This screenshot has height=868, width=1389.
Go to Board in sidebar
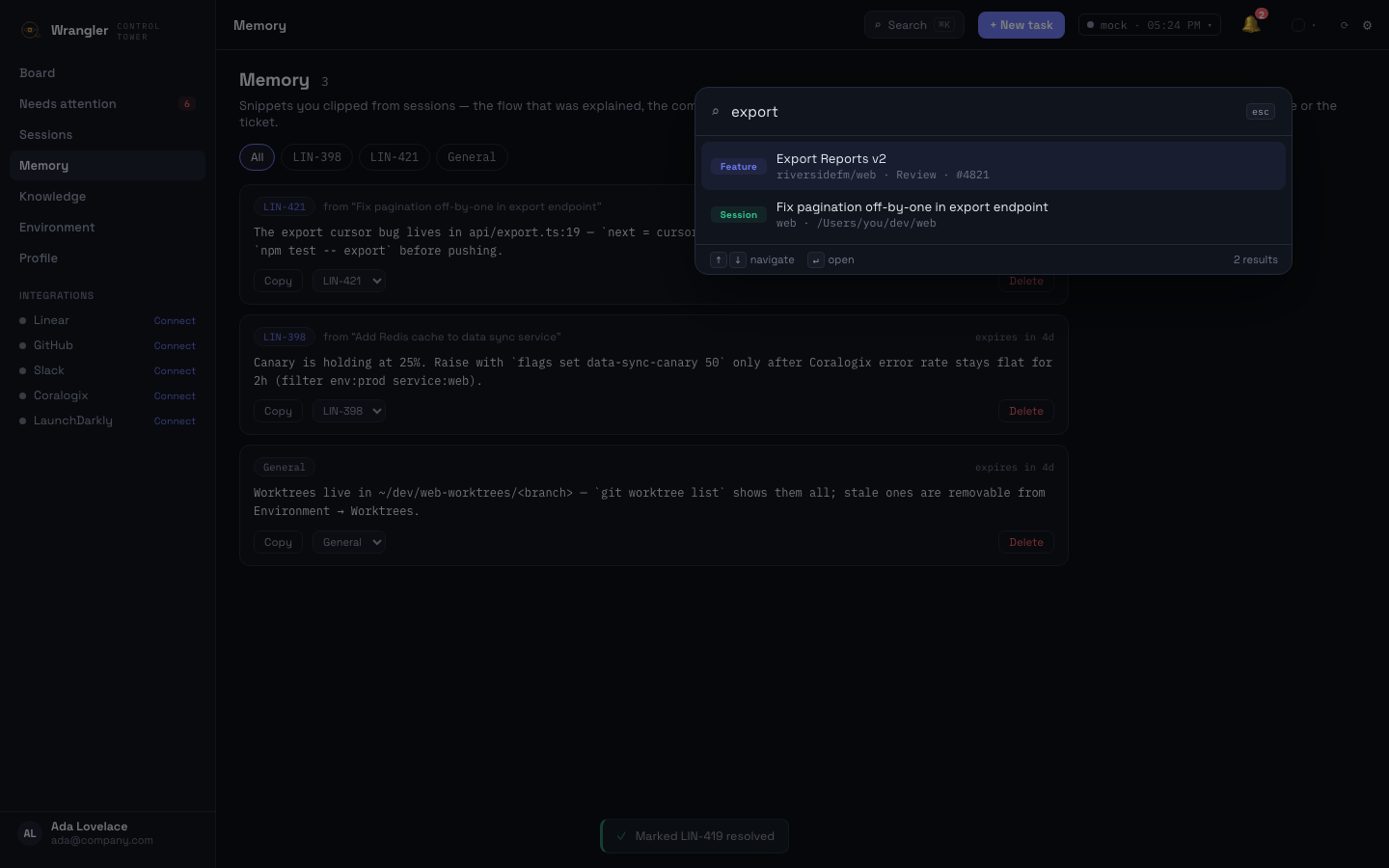(107, 73)
